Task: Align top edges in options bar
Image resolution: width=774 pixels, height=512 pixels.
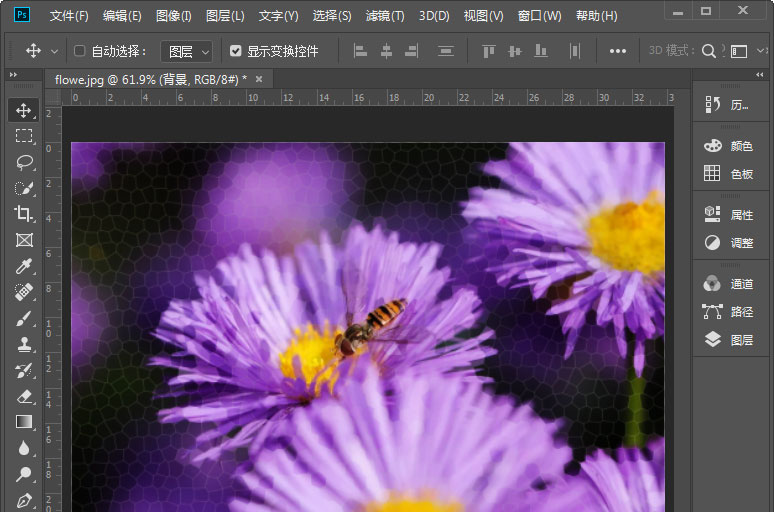Action: point(489,51)
